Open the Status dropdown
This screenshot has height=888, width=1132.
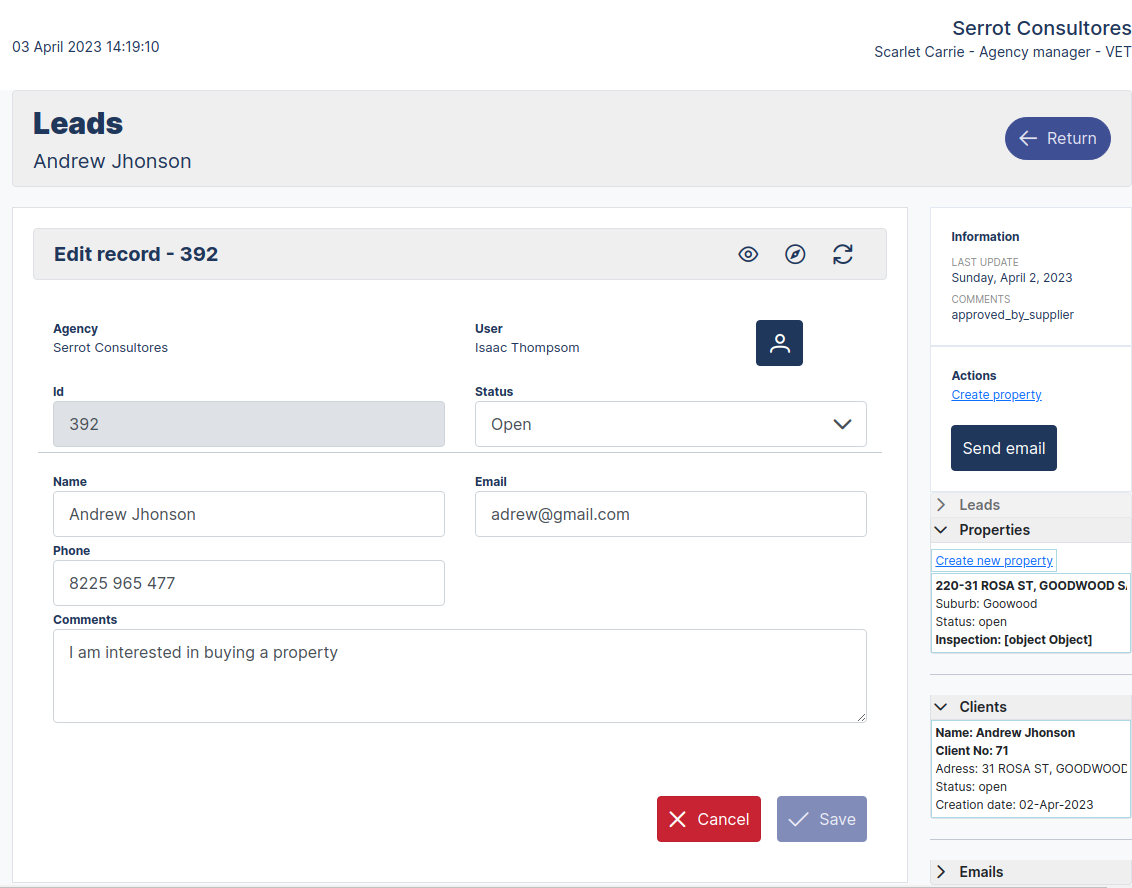coord(670,424)
